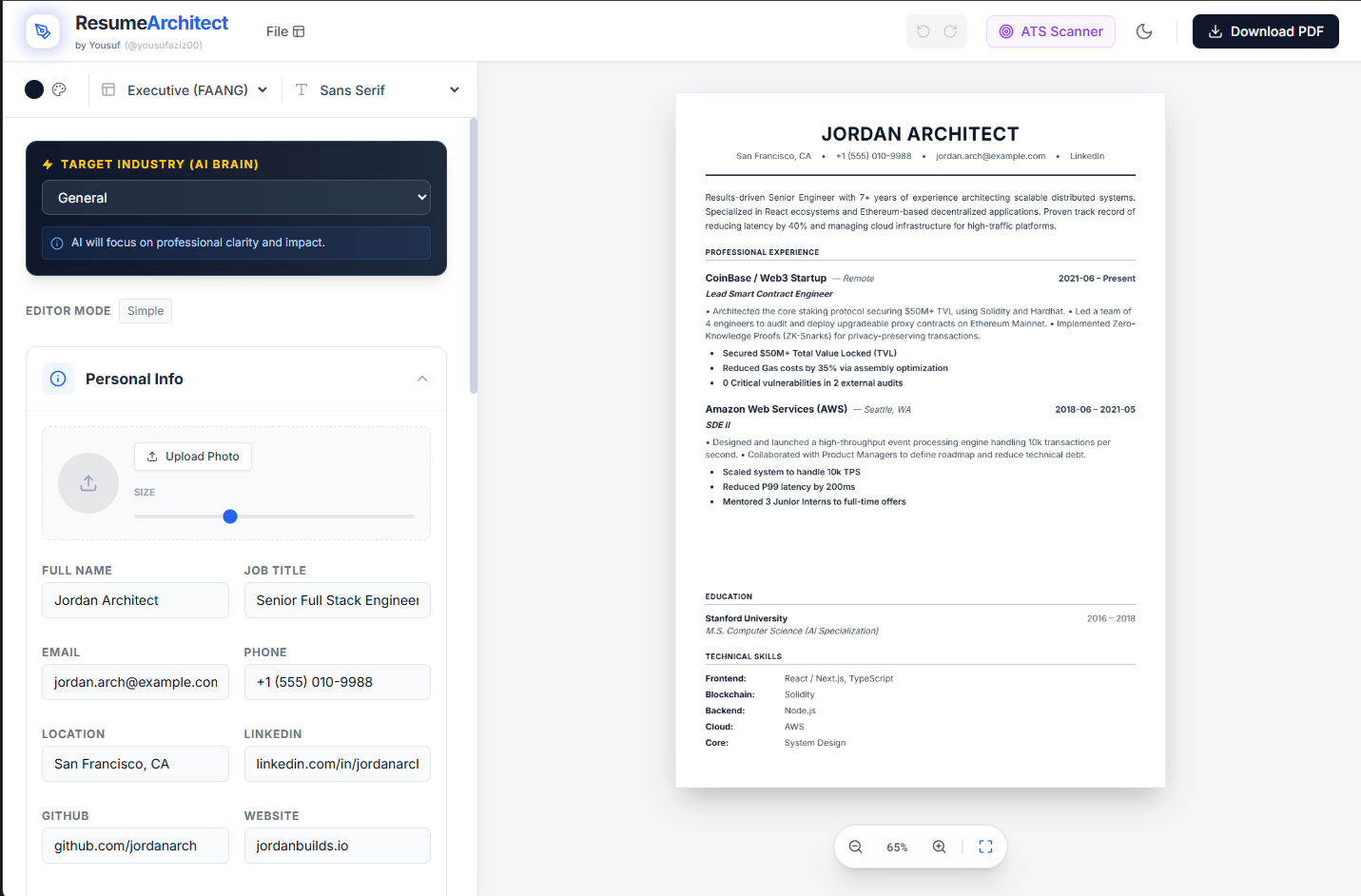Click the CoinBase / Web3 Startup entry
Image resolution: width=1361 pixels, height=896 pixels.
(x=766, y=279)
